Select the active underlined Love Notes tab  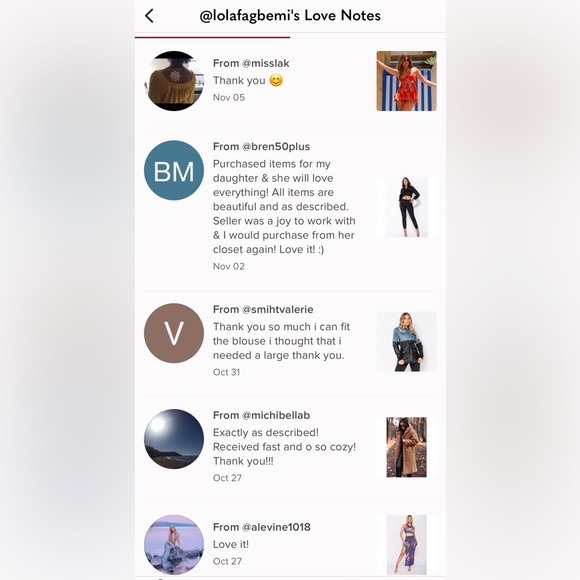click(x=213, y=36)
